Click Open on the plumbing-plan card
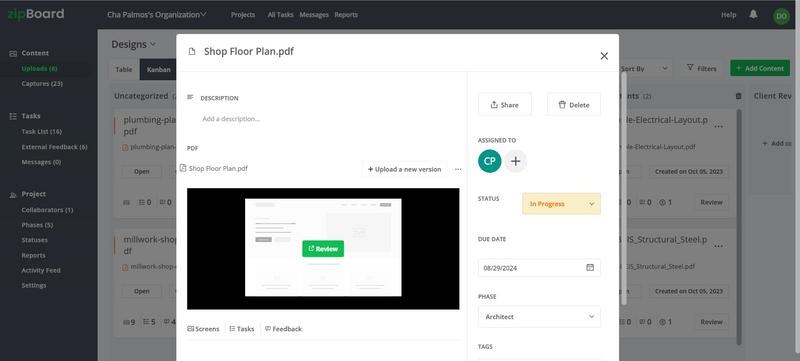This screenshot has height=361, width=800. (x=141, y=171)
